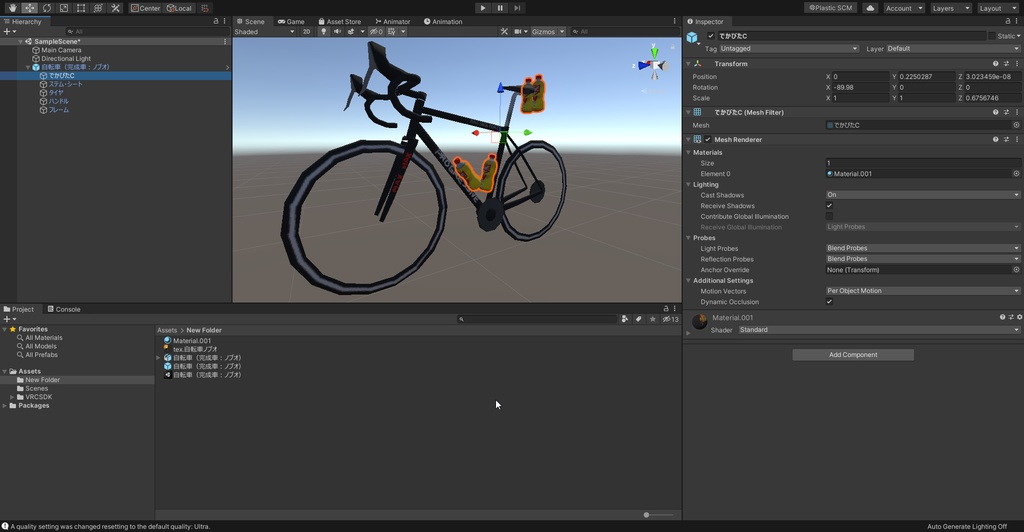Start Play mode
Screen dimensions: 1024x532
(x=483, y=8)
